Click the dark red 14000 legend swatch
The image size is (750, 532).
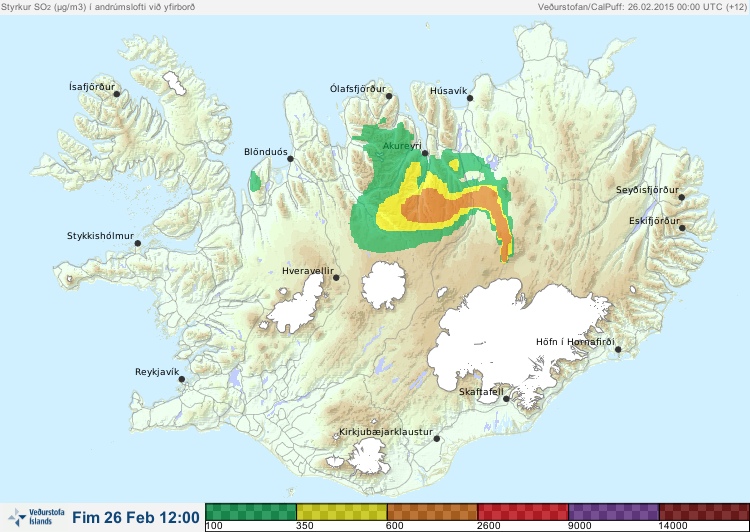tap(704, 512)
